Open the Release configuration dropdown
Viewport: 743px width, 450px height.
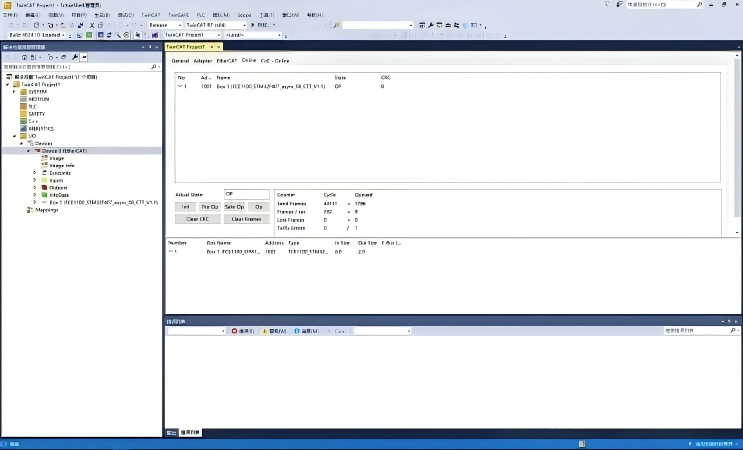click(x=165, y=25)
